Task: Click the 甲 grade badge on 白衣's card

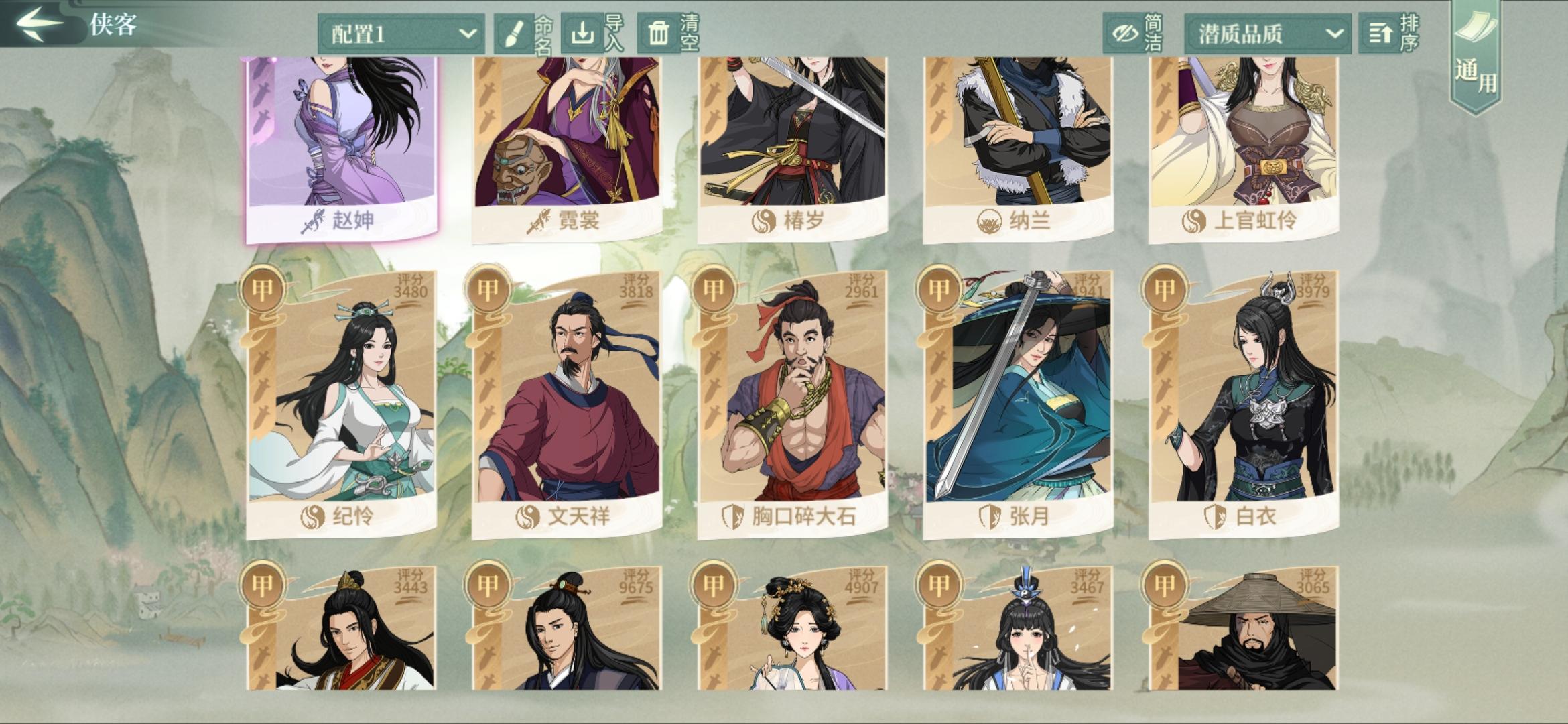Action: 1165,289
